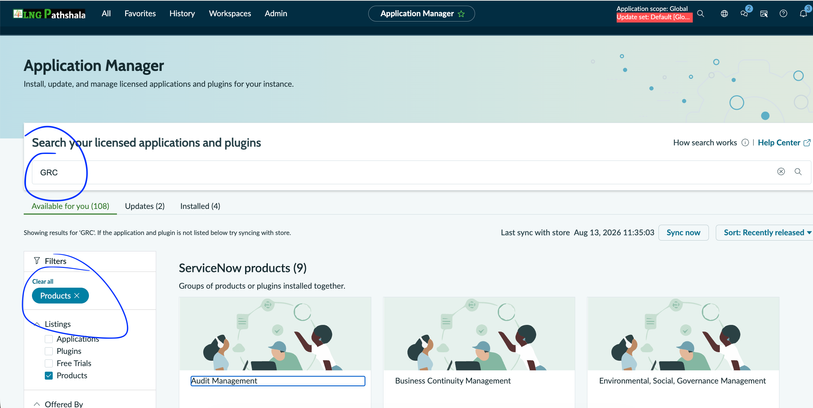Open the Admin menu
This screenshot has width=813, height=408.
tap(276, 13)
